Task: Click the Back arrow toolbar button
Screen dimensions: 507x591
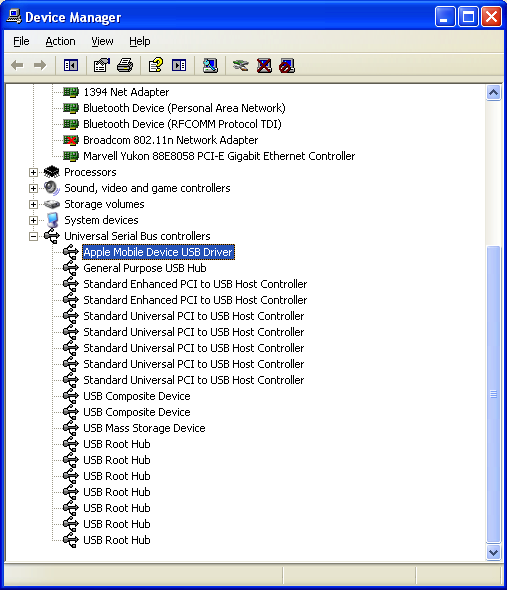Action: click(17, 66)
